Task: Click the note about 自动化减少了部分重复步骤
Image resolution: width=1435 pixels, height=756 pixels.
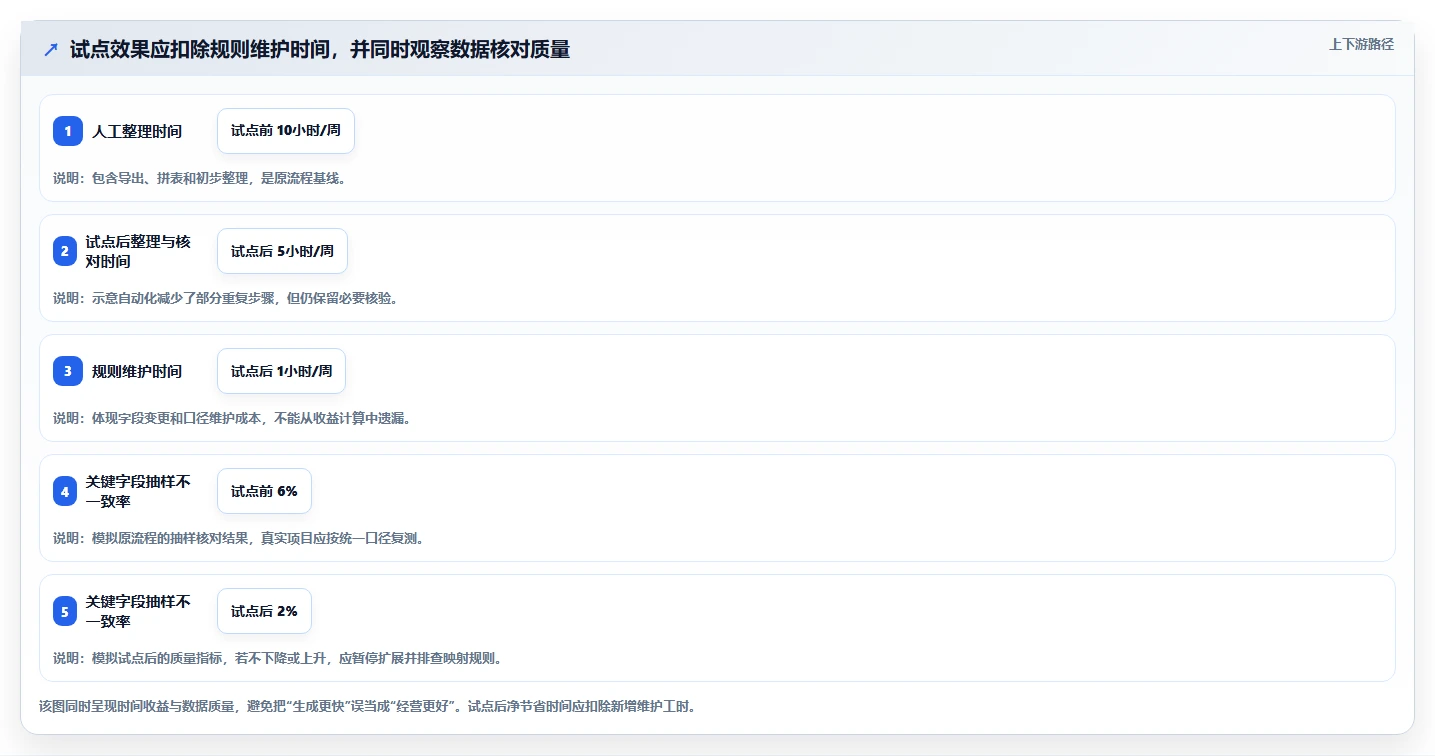Action: pyautogui.click(x=226, y=298)
